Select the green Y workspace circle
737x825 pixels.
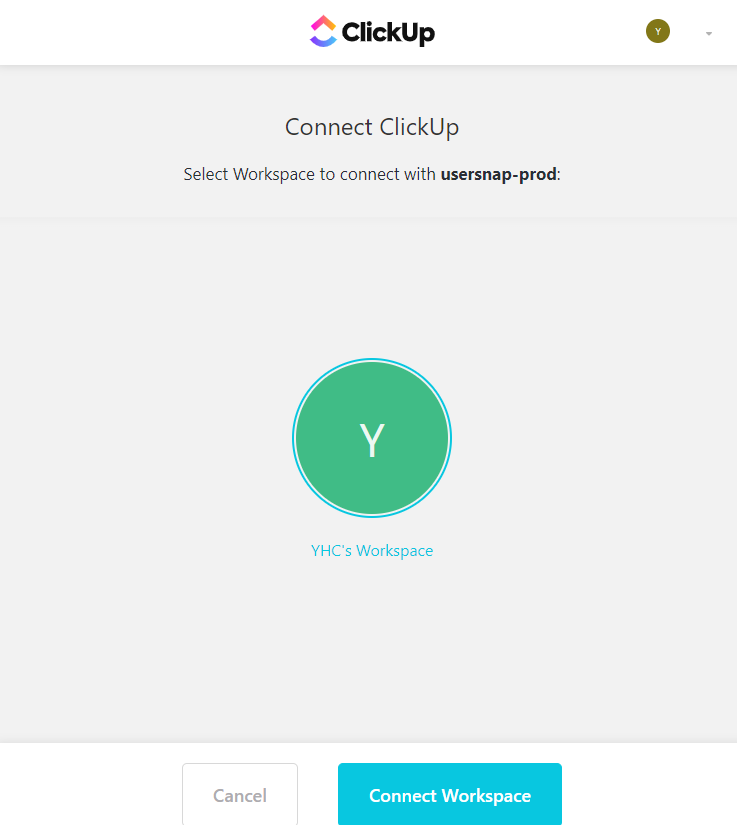point(372,438)
